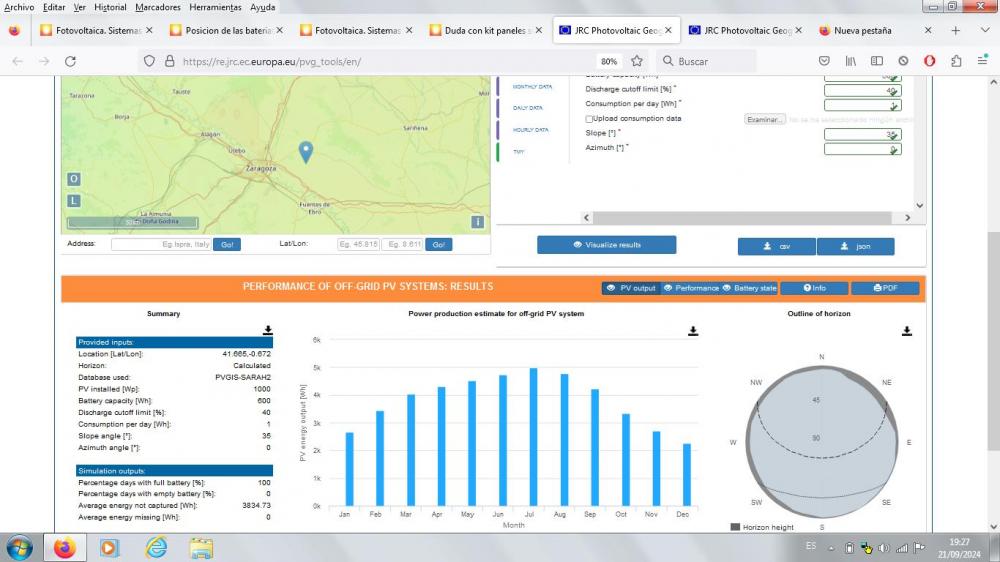The image size is (1000, 562).
Task: Reload the current page
Action: click(71, 61)
